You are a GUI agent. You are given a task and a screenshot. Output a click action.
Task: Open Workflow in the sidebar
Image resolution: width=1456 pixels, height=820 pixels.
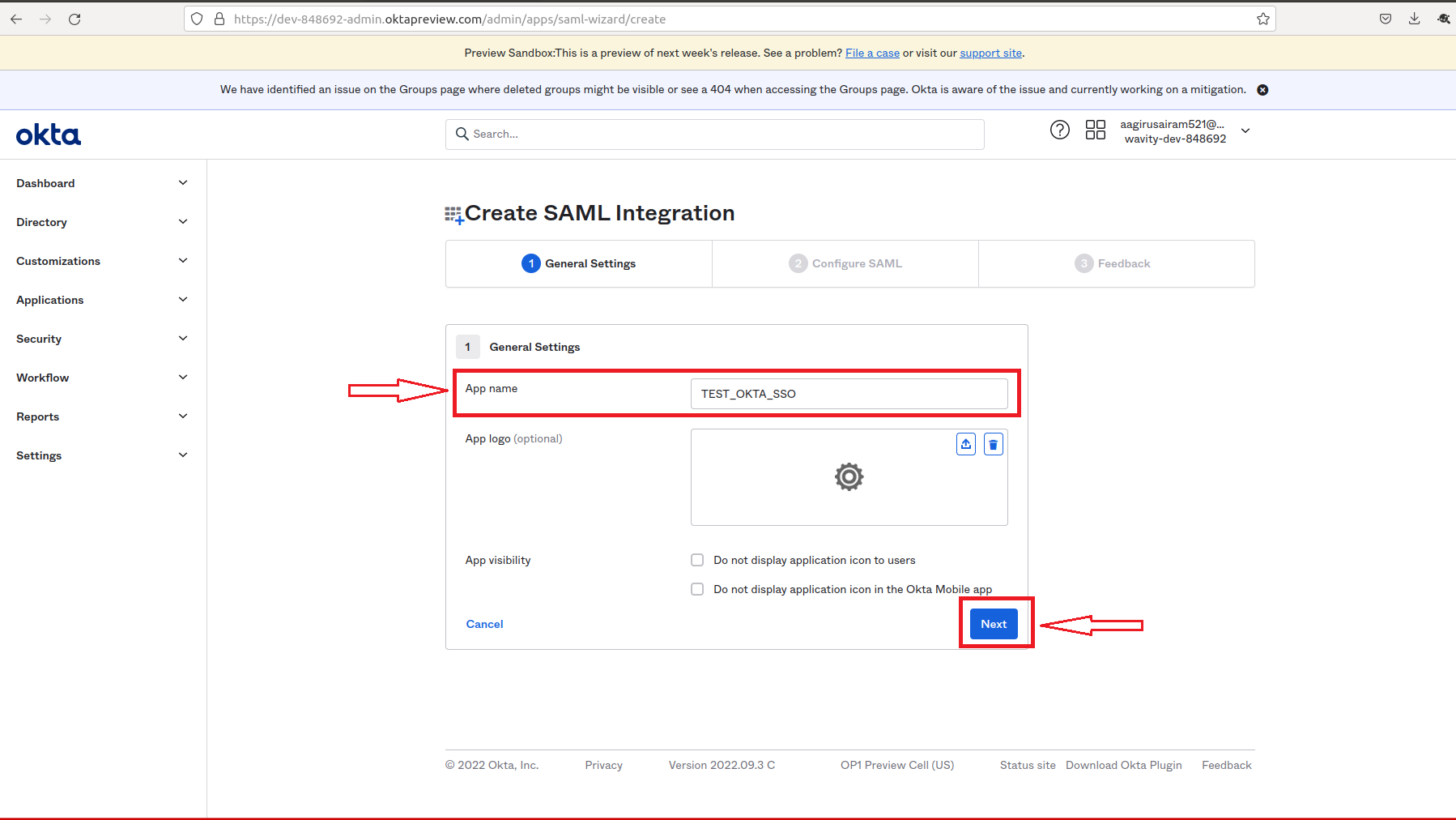pyautogui.click(x=42, y=378)
